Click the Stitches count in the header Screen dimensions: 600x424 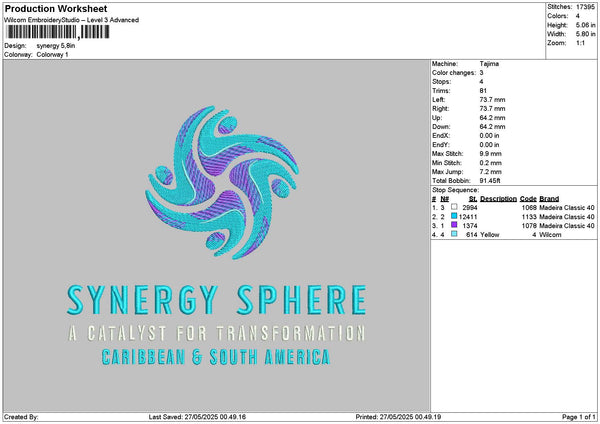click(584, 7)
